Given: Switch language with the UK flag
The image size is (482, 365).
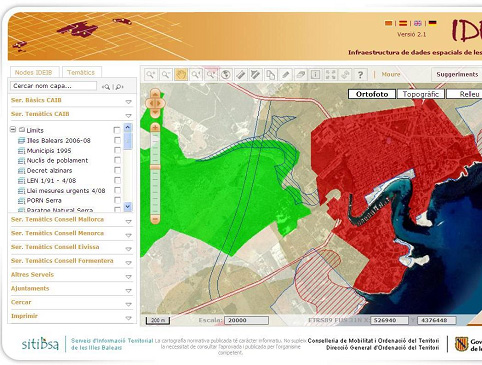Looking at the screenshot, I should pos(418,23).
